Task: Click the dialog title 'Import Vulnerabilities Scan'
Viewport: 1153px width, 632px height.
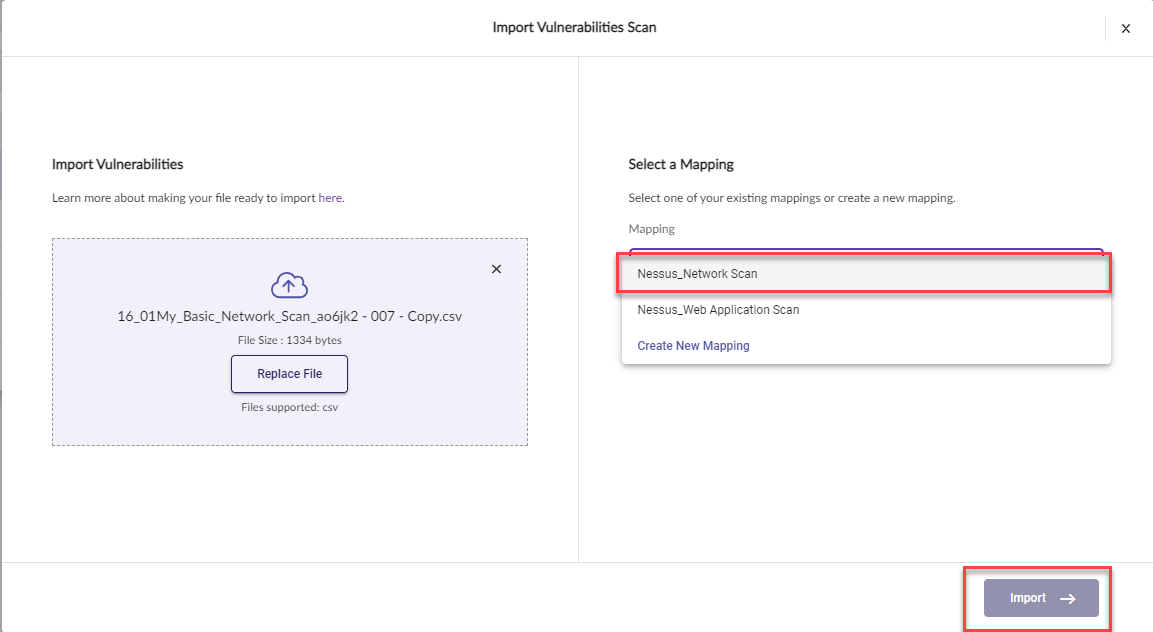Action: (x=574, y=28)
